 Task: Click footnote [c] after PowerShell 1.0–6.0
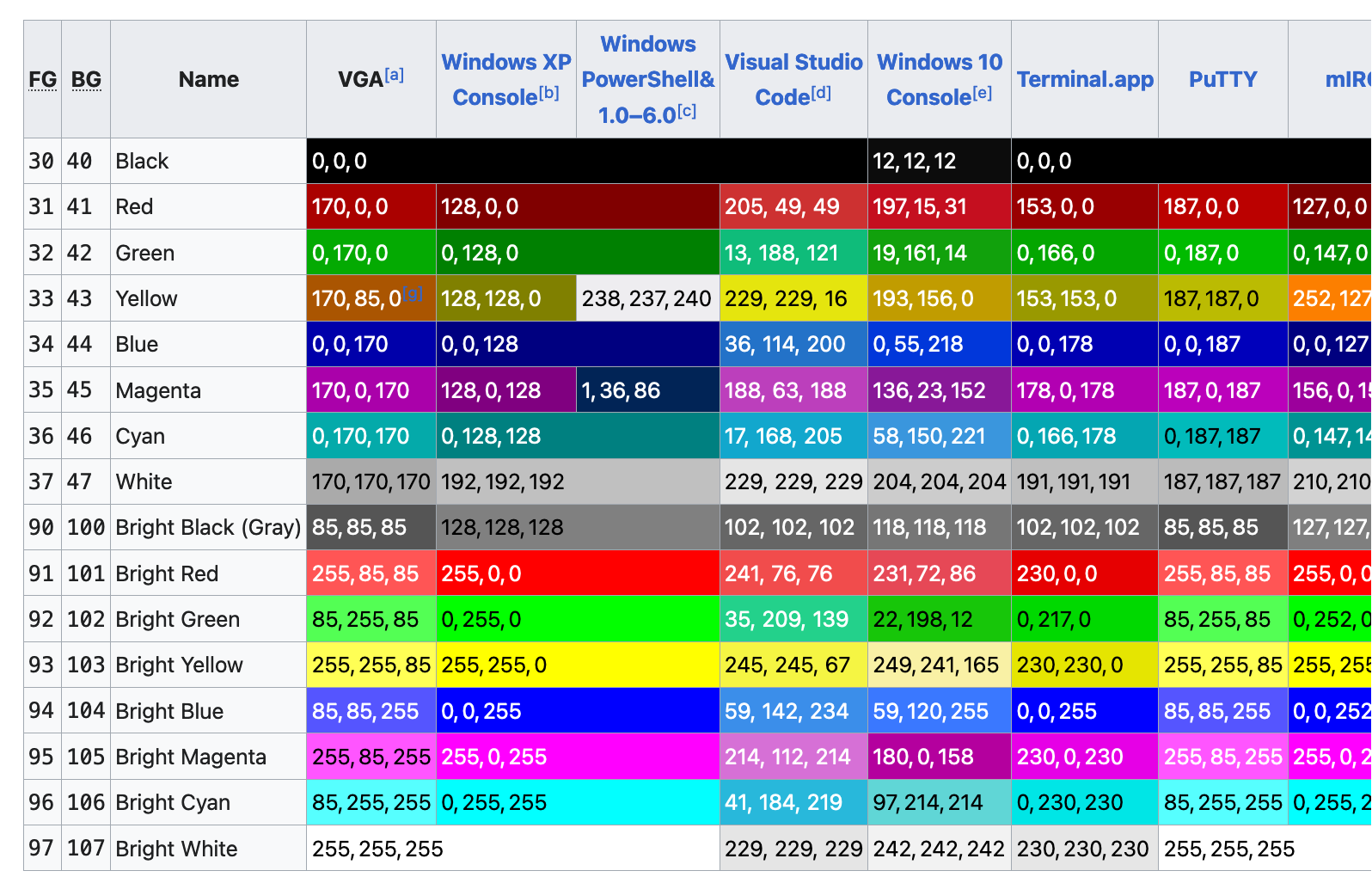click(687, 111)
